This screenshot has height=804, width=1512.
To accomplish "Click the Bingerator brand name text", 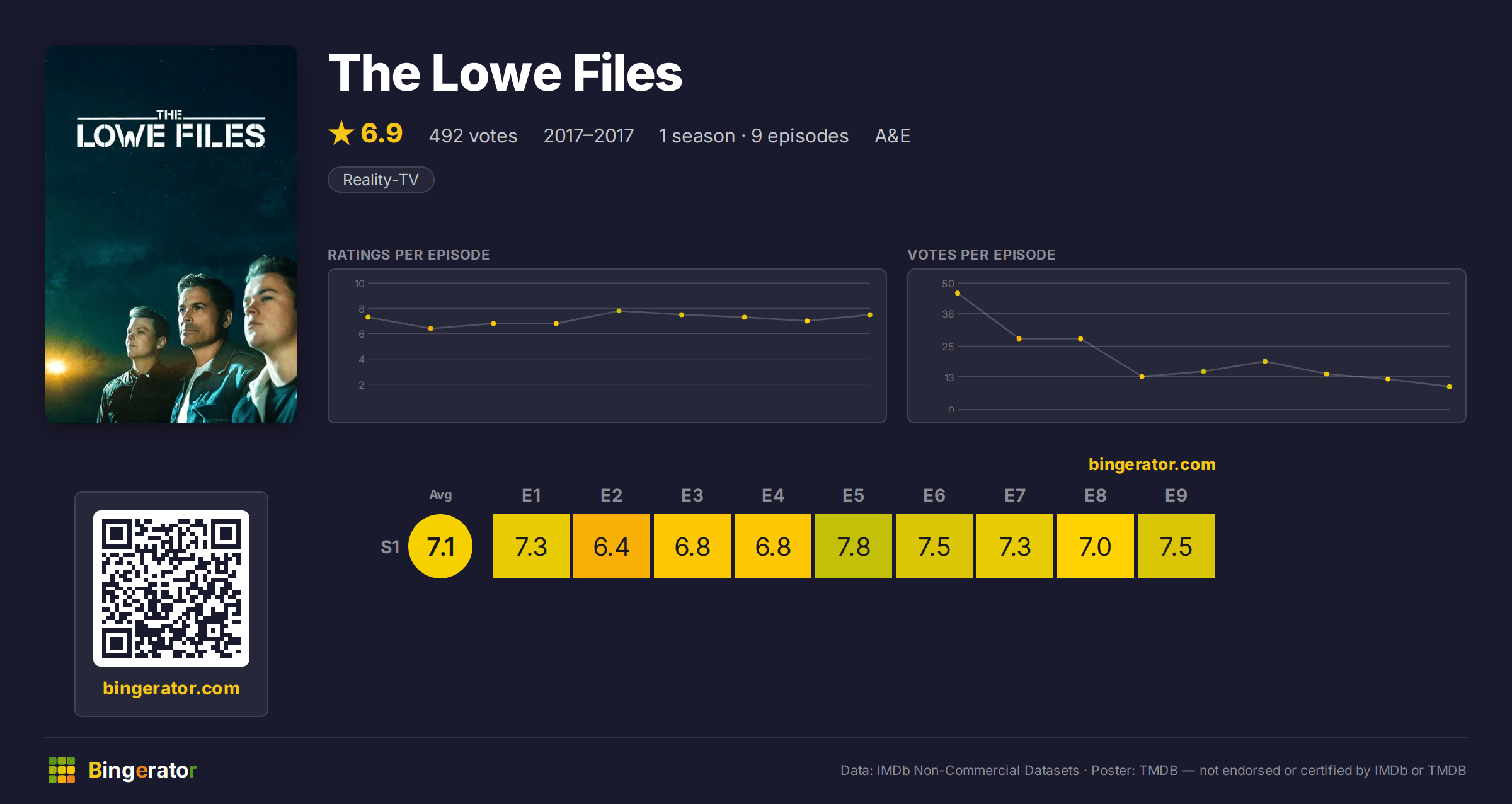I will pyautogui.click(x=142, y=770).
